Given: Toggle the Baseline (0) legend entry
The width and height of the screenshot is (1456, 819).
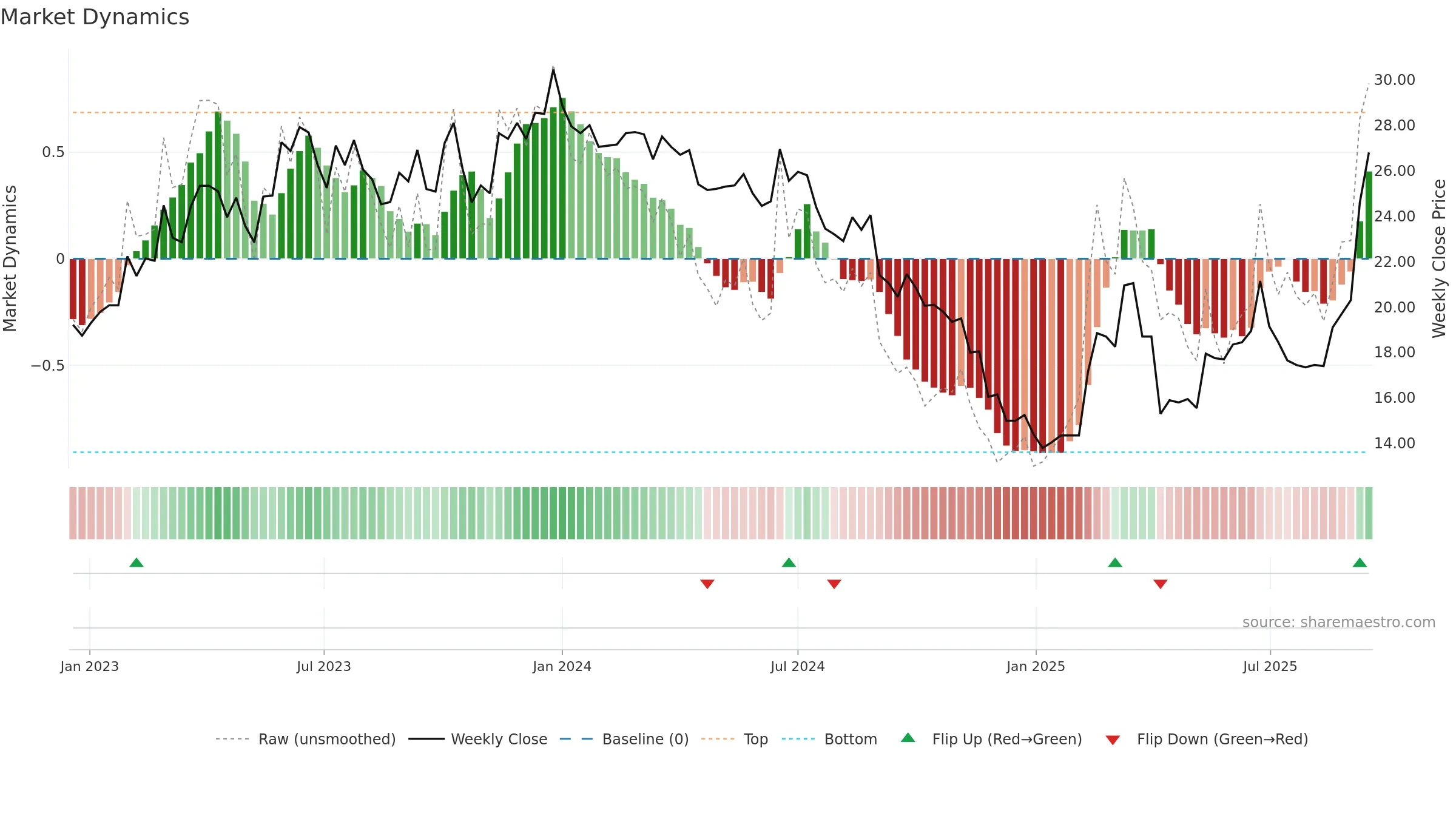Looking at the screenshot, I should (624, 739).
